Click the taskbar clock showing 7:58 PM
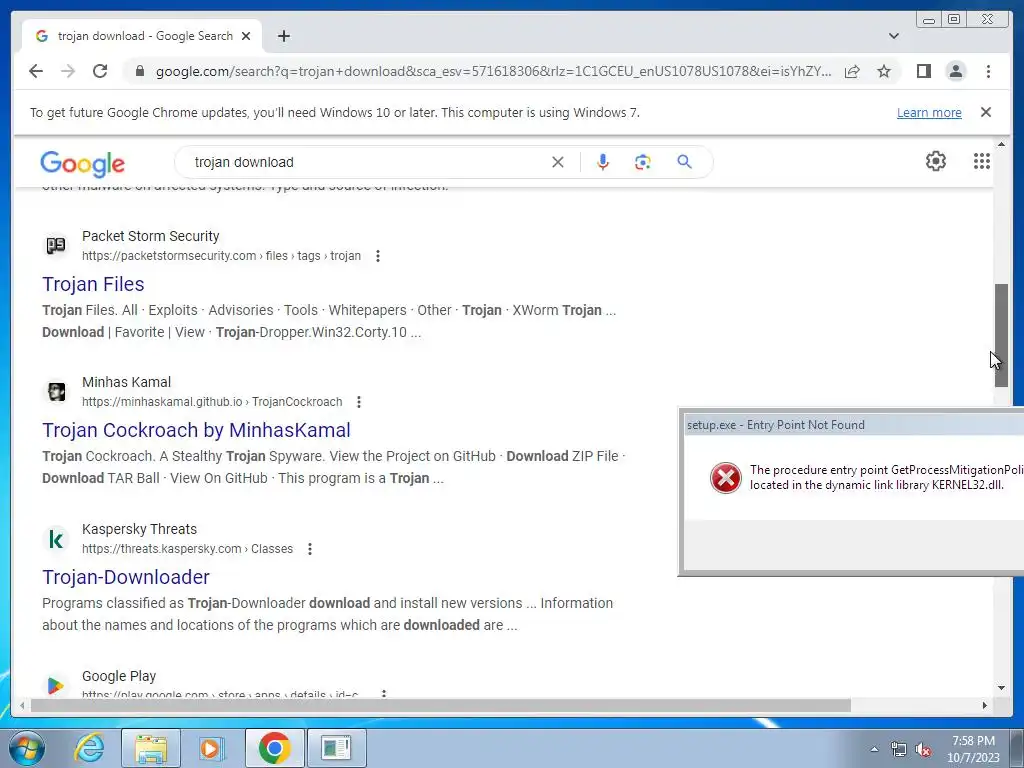This screenshot has height=768, width=1024. click(973, 749)
